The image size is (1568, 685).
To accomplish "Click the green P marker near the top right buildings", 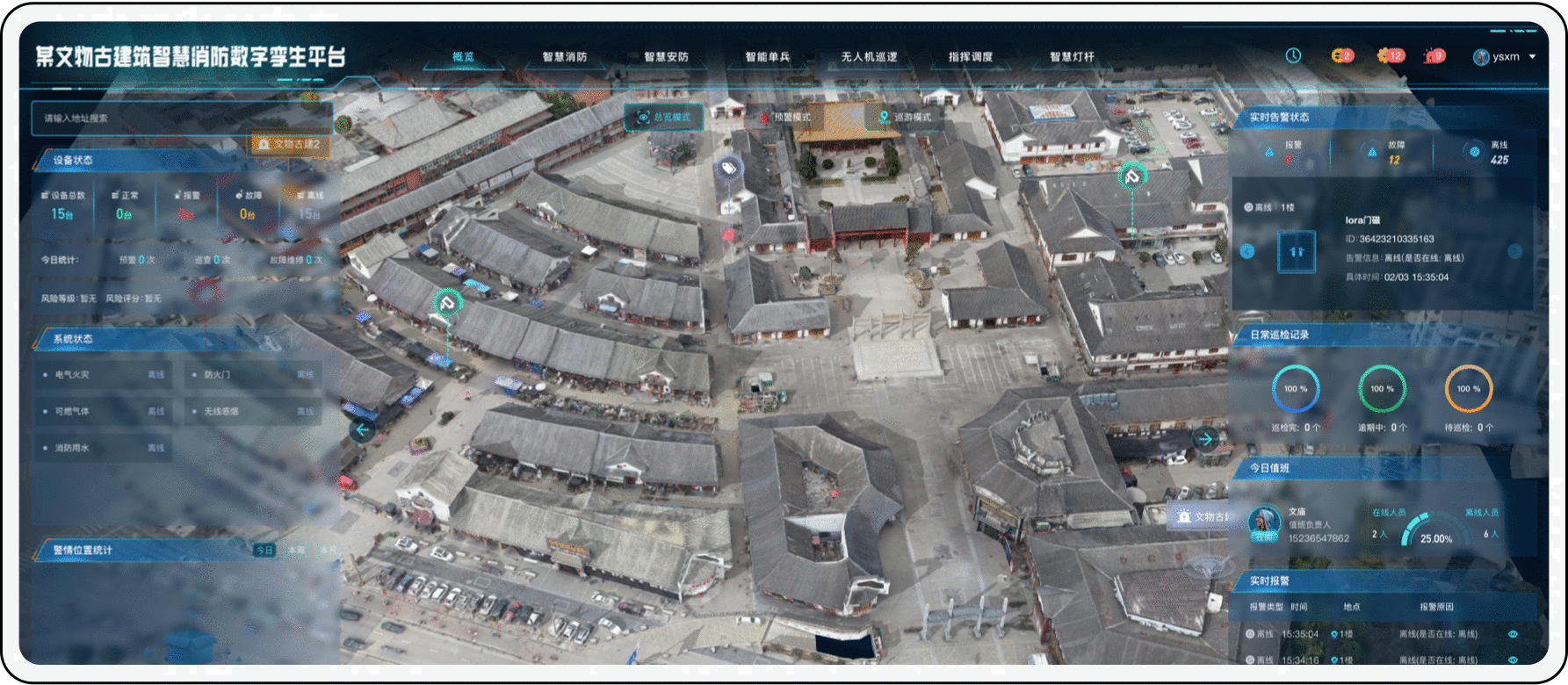I will coord(1132,177).
